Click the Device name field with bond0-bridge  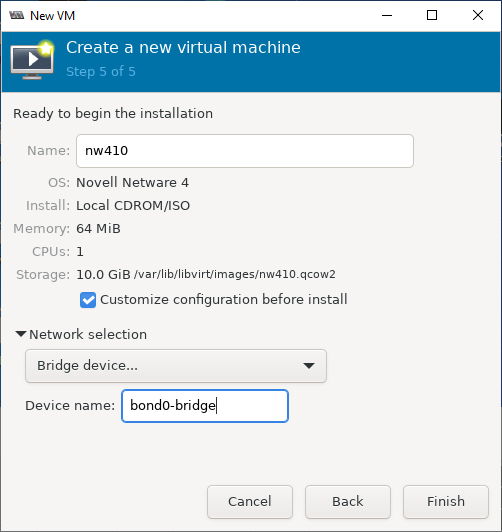click(205, 406)
